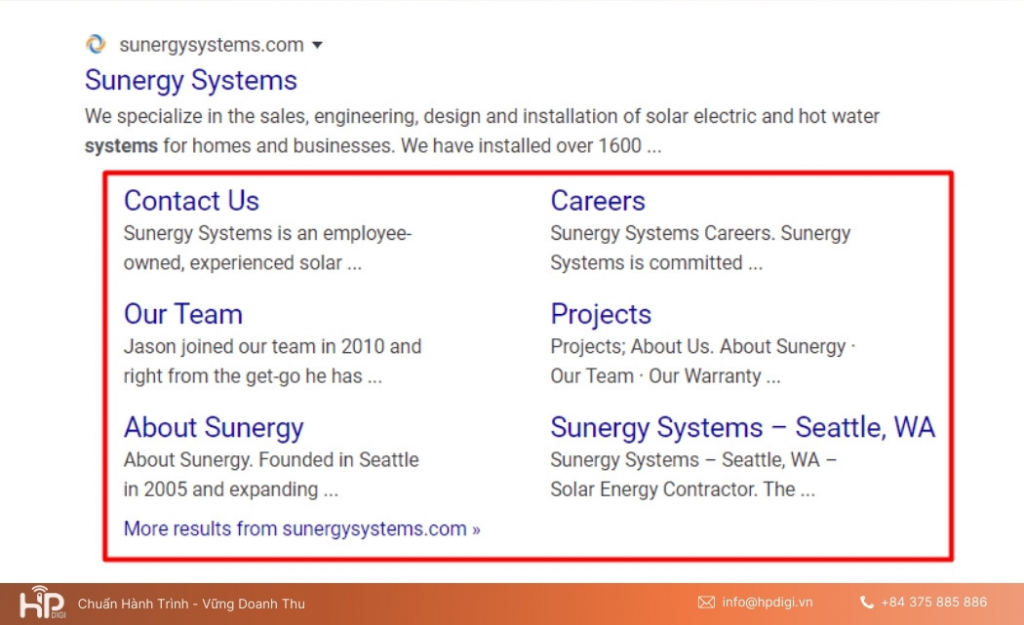Viewport: 1024px width, 625px height.
Task: Open the Sunergy Systems main result title
Action: tap(191, 80)
